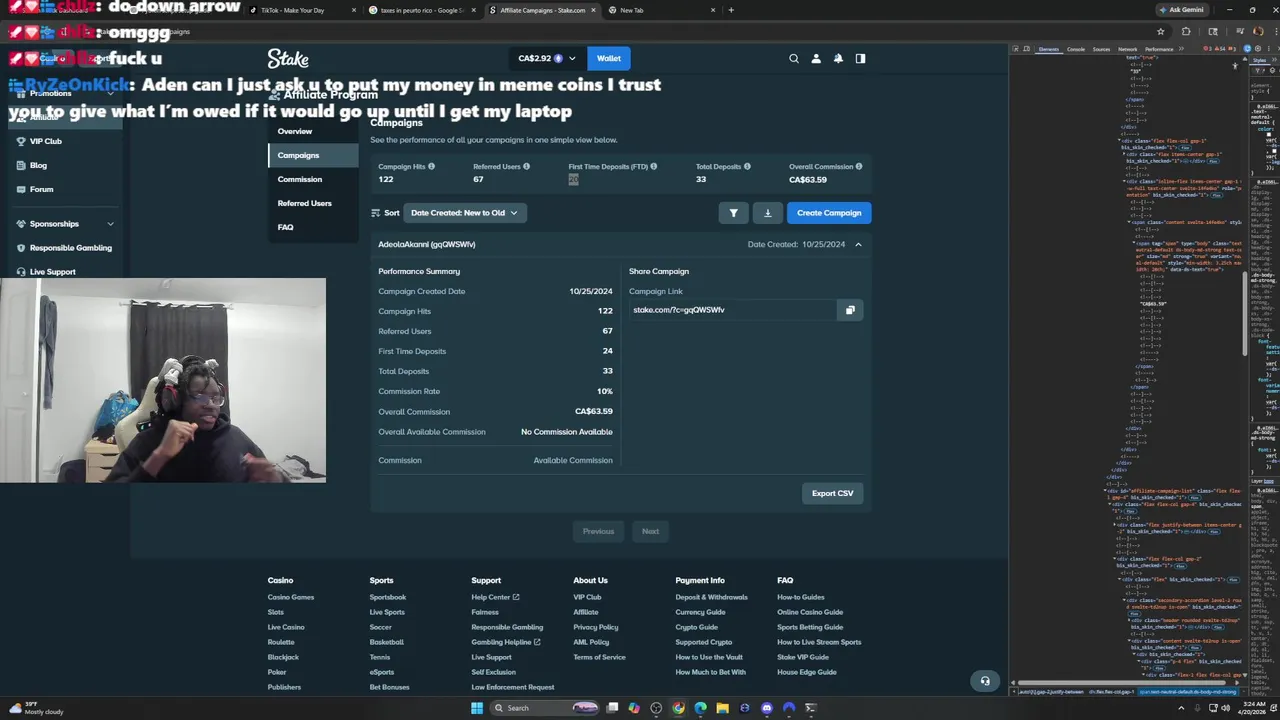Switch to the DevTools Network tab
Image resolution: width=1280 pixels, height=720 pixels.
coord(1127,49)
